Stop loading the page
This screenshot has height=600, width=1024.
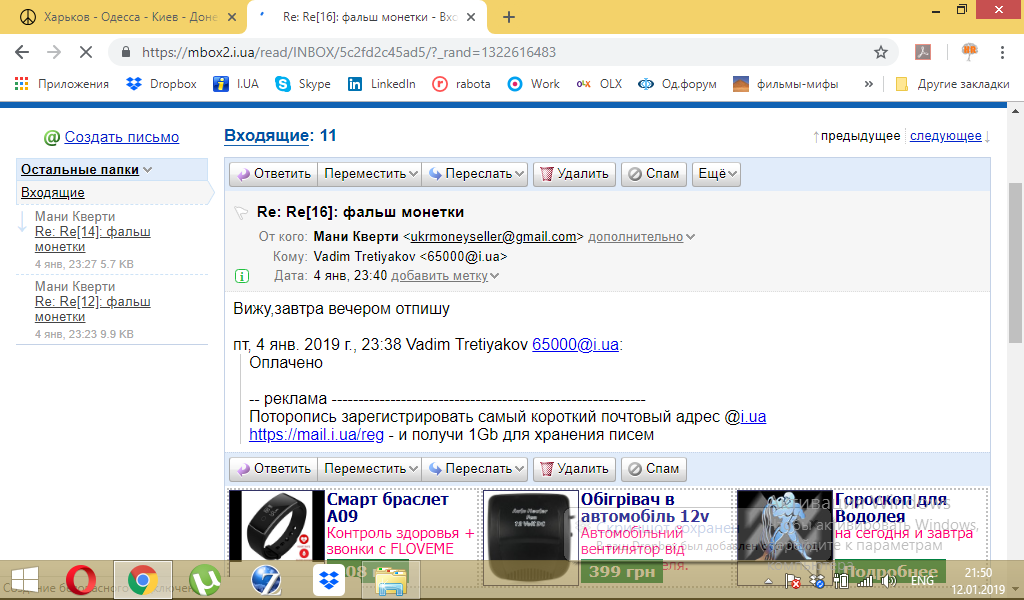pos(86,52)
